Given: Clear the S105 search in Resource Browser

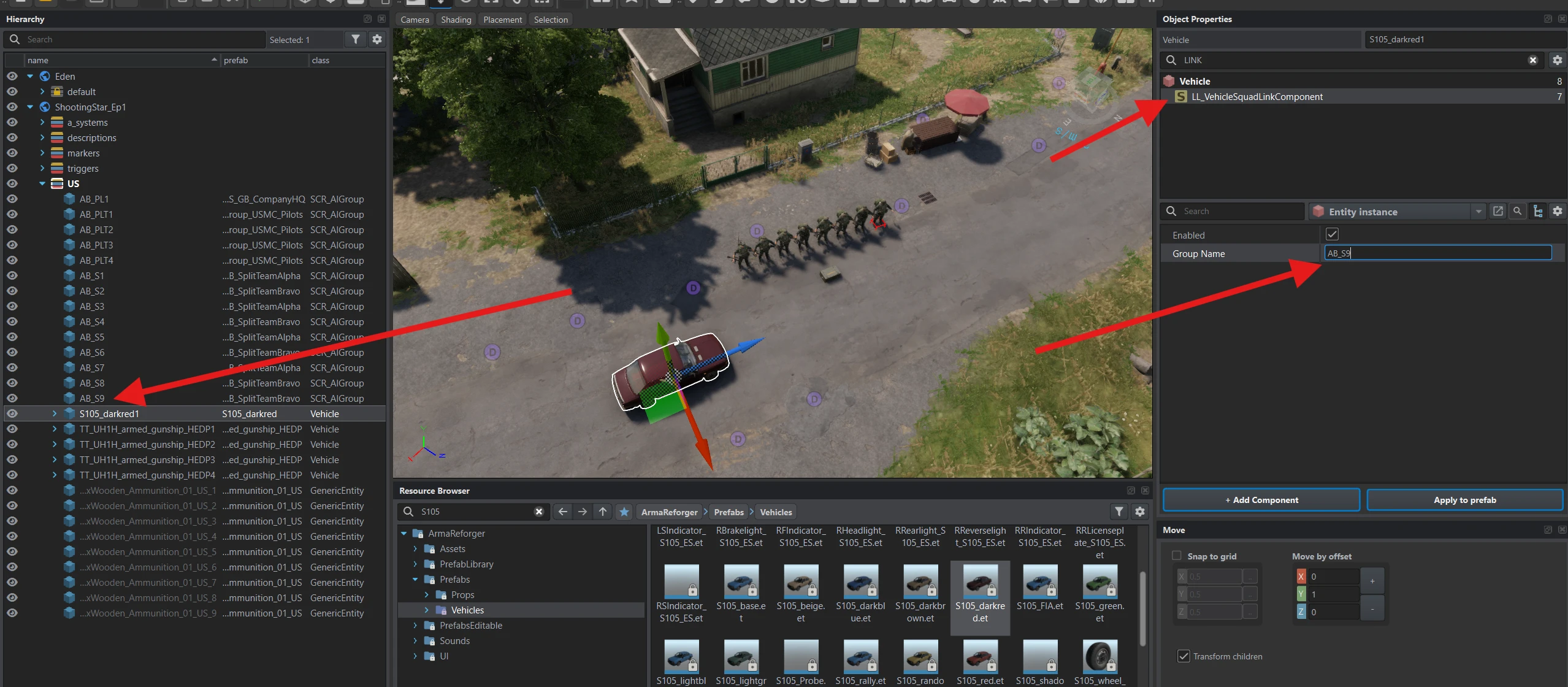Looking at the screenshot, I should click(x=538, y=512).
